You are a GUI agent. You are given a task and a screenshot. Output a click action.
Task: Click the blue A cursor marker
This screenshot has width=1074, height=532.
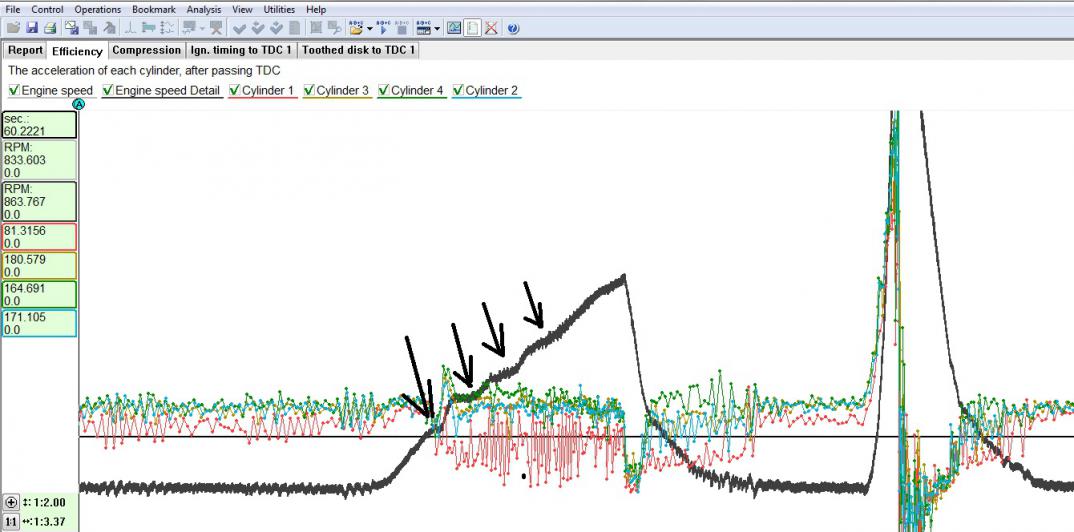pos(79,104)
